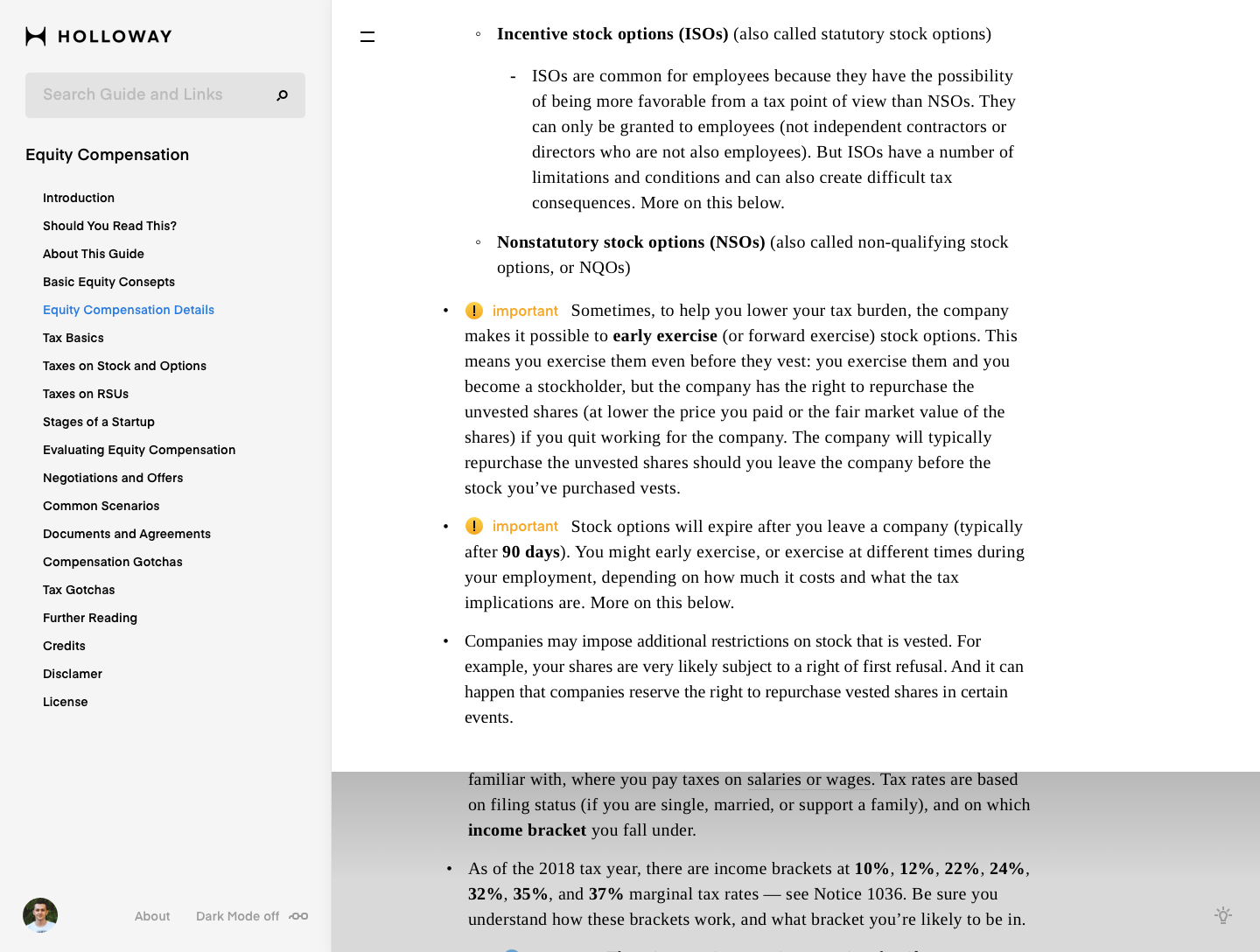Click the search magnifier icon

tap(282, 95)
